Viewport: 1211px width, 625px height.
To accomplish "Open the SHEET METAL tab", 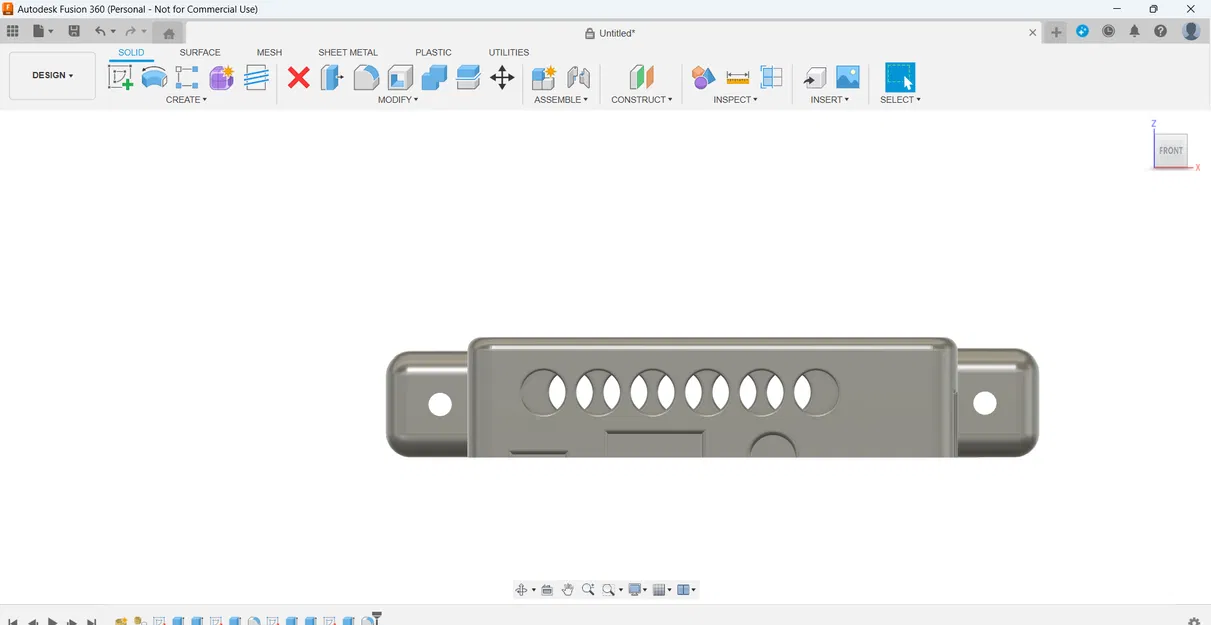I will click(347, 52).
